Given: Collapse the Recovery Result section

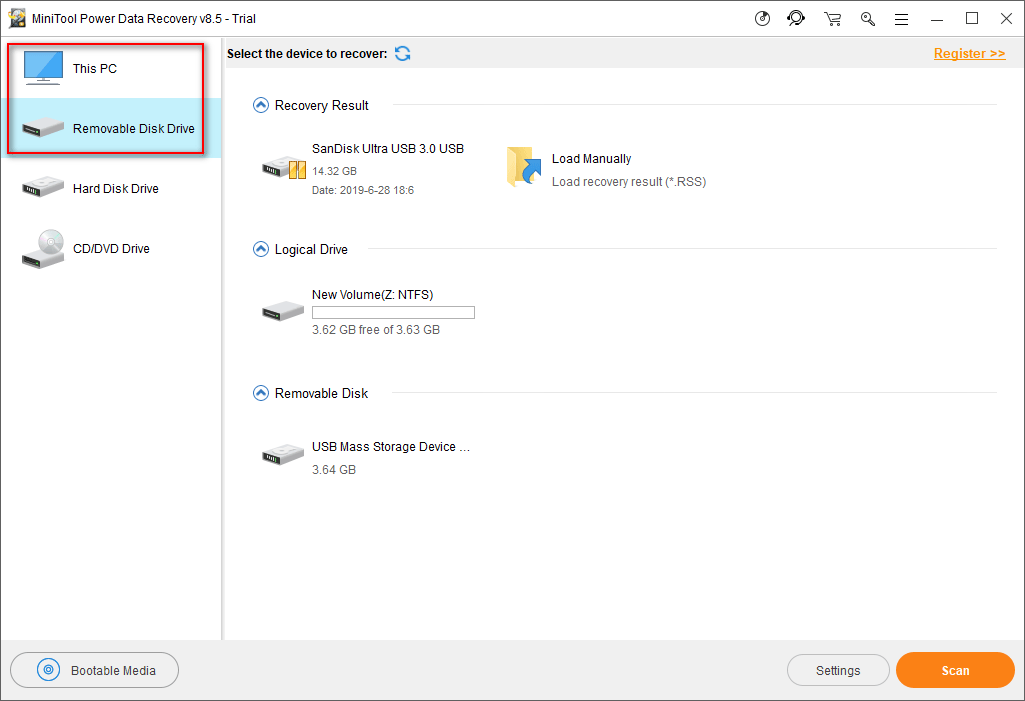Looking at the screenshot, I should (261, 105).
